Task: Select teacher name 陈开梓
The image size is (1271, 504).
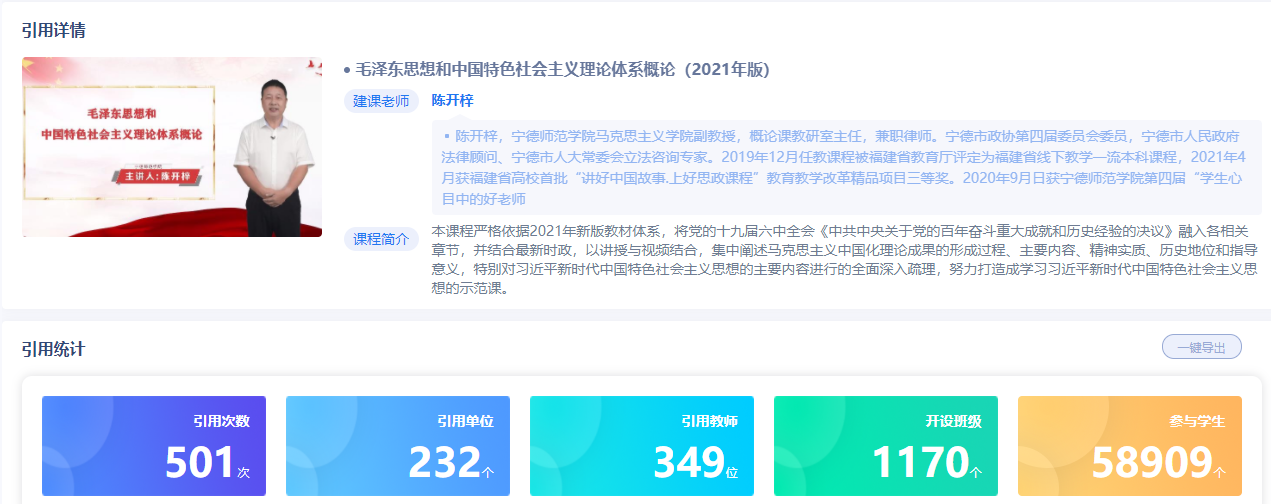Action: coord(452,100)
